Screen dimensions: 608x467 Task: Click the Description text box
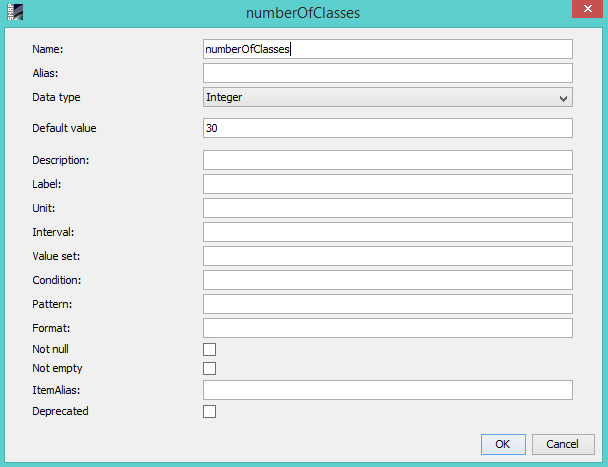click(387, 160)
